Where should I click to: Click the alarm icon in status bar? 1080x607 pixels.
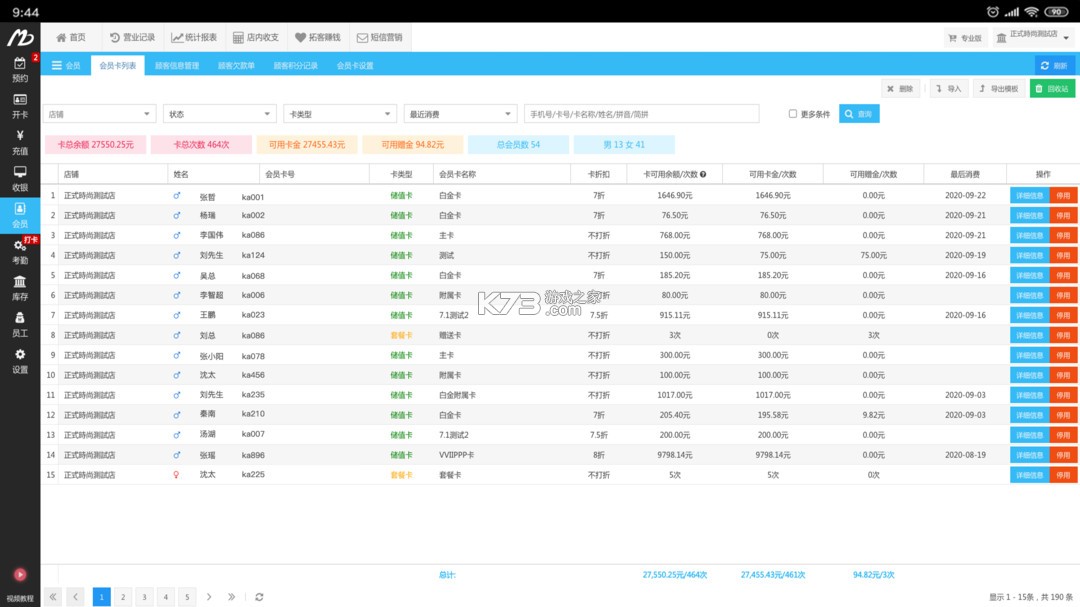(993, 12)
